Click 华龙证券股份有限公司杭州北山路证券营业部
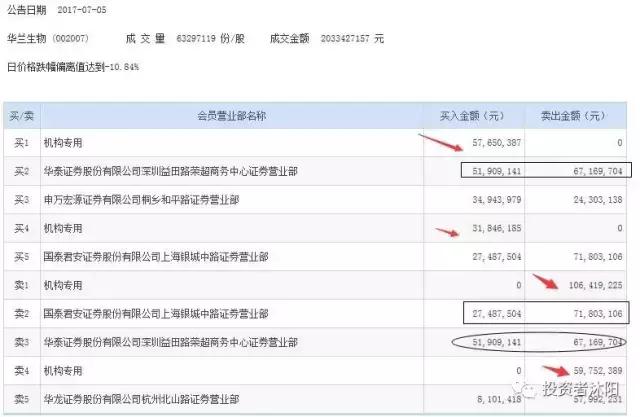640x417 pixels. 141,399
